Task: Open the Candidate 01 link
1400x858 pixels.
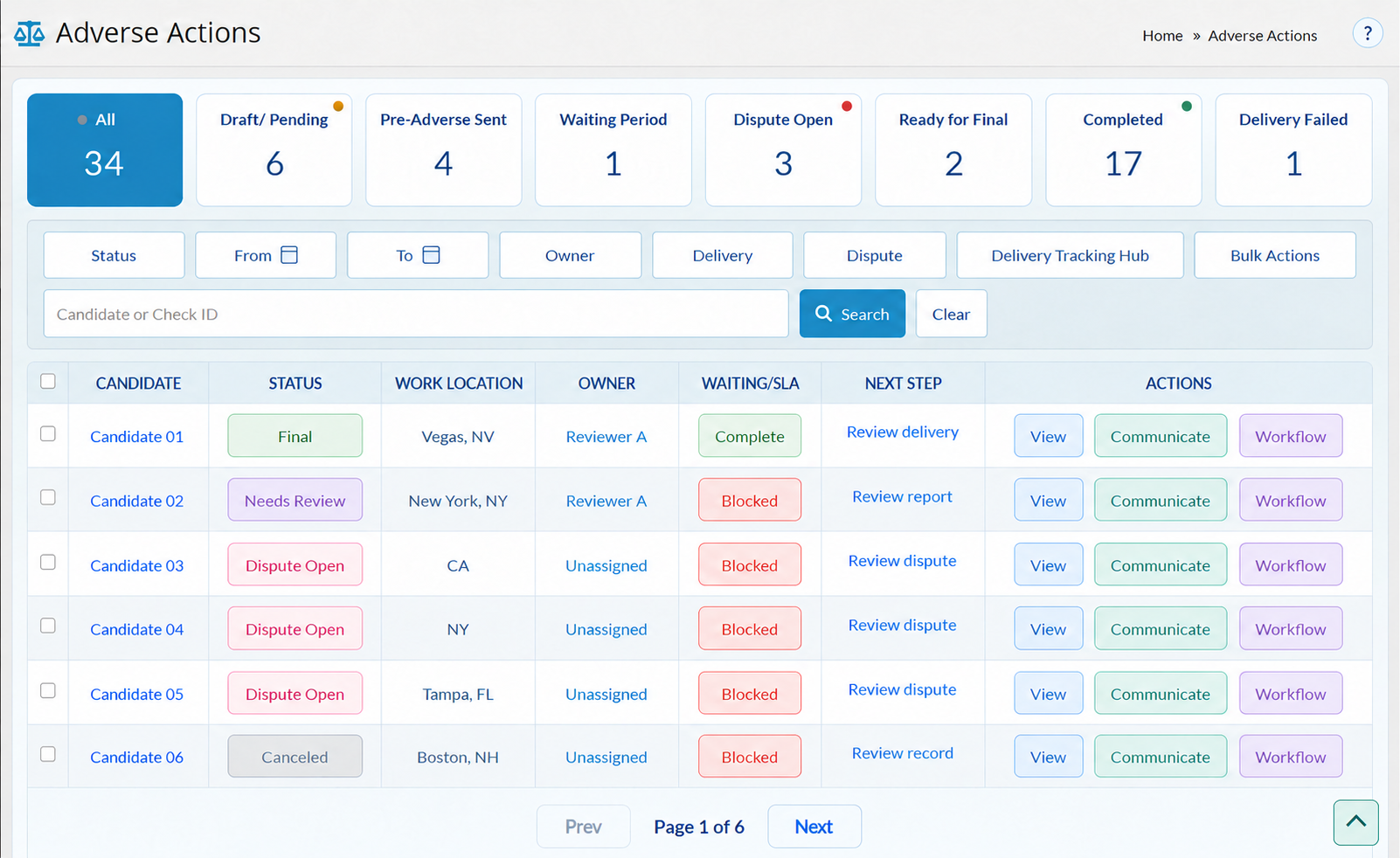Action: tap(137, 436)
